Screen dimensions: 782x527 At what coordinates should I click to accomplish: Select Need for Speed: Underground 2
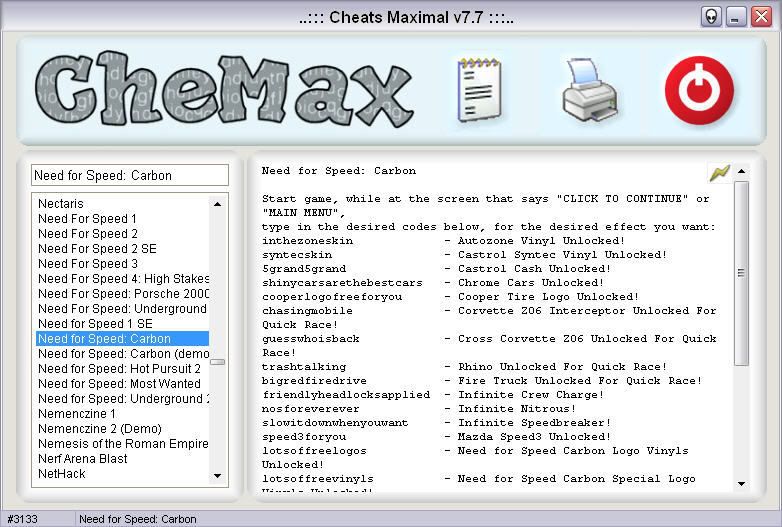tap(123, 398)
